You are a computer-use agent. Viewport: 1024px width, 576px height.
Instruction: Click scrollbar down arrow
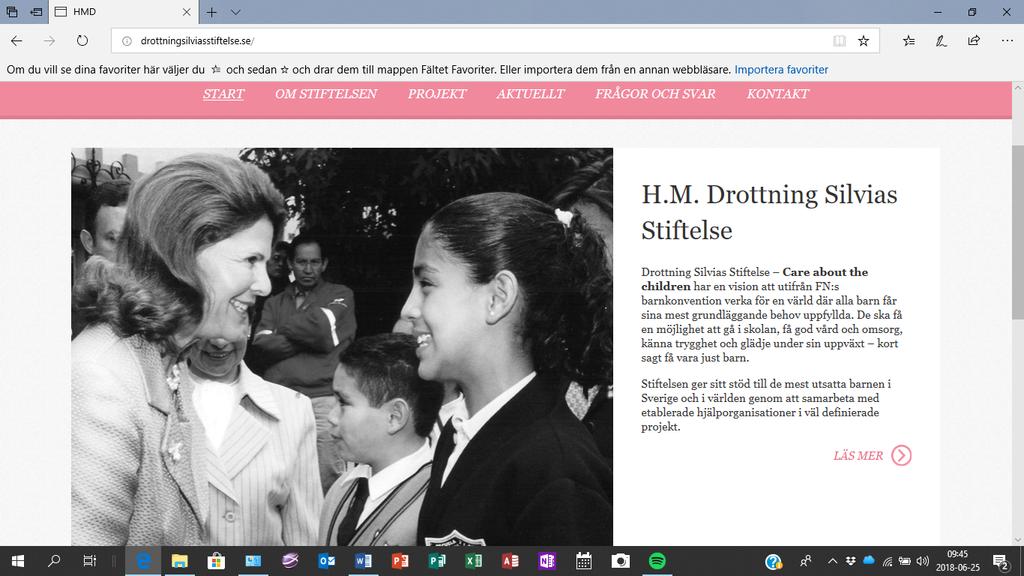pyautogui.click(x=1017, y=540)
